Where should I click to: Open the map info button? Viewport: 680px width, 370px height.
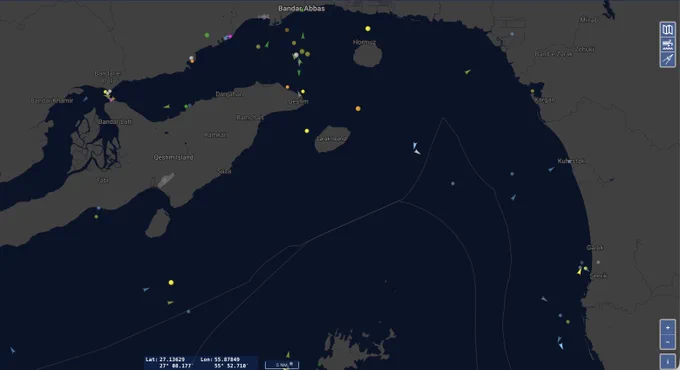667,361
